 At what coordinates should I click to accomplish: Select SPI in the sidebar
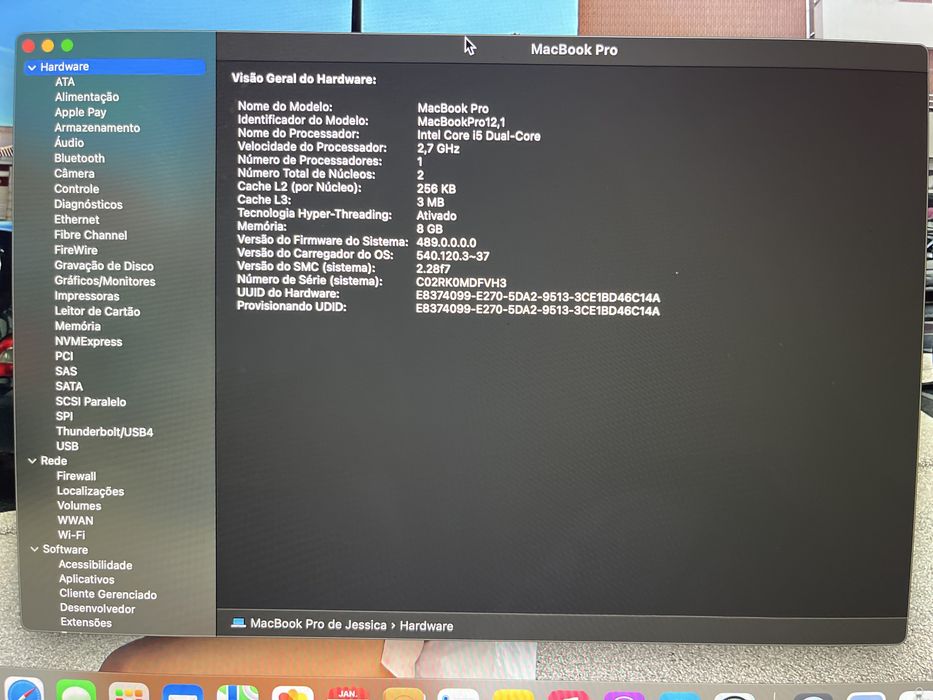pyautogui.click(x=64, y=417)
